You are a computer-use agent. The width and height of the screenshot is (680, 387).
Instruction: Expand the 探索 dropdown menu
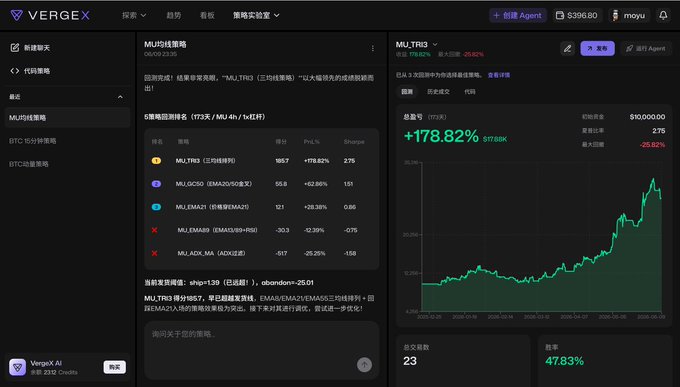134,15
